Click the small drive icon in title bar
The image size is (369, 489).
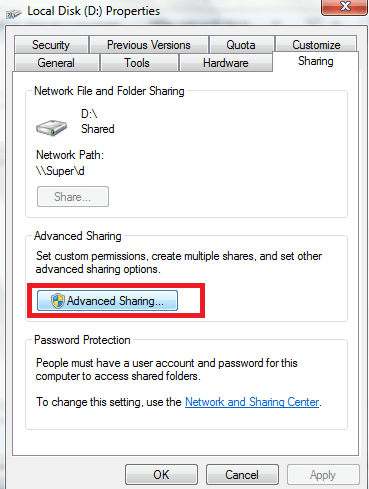13,13
